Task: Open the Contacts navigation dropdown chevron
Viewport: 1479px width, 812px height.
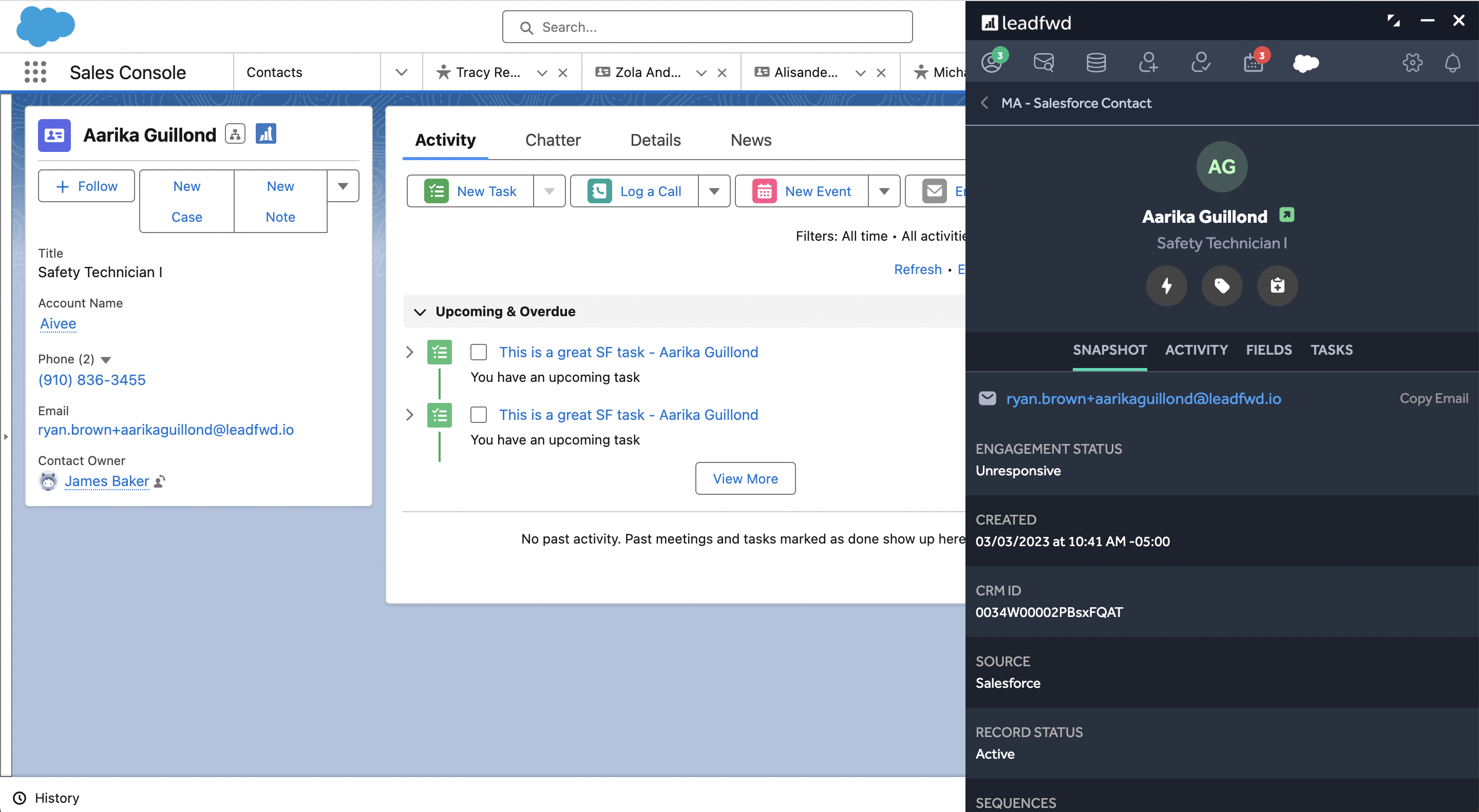Action: tap(402, 72)
